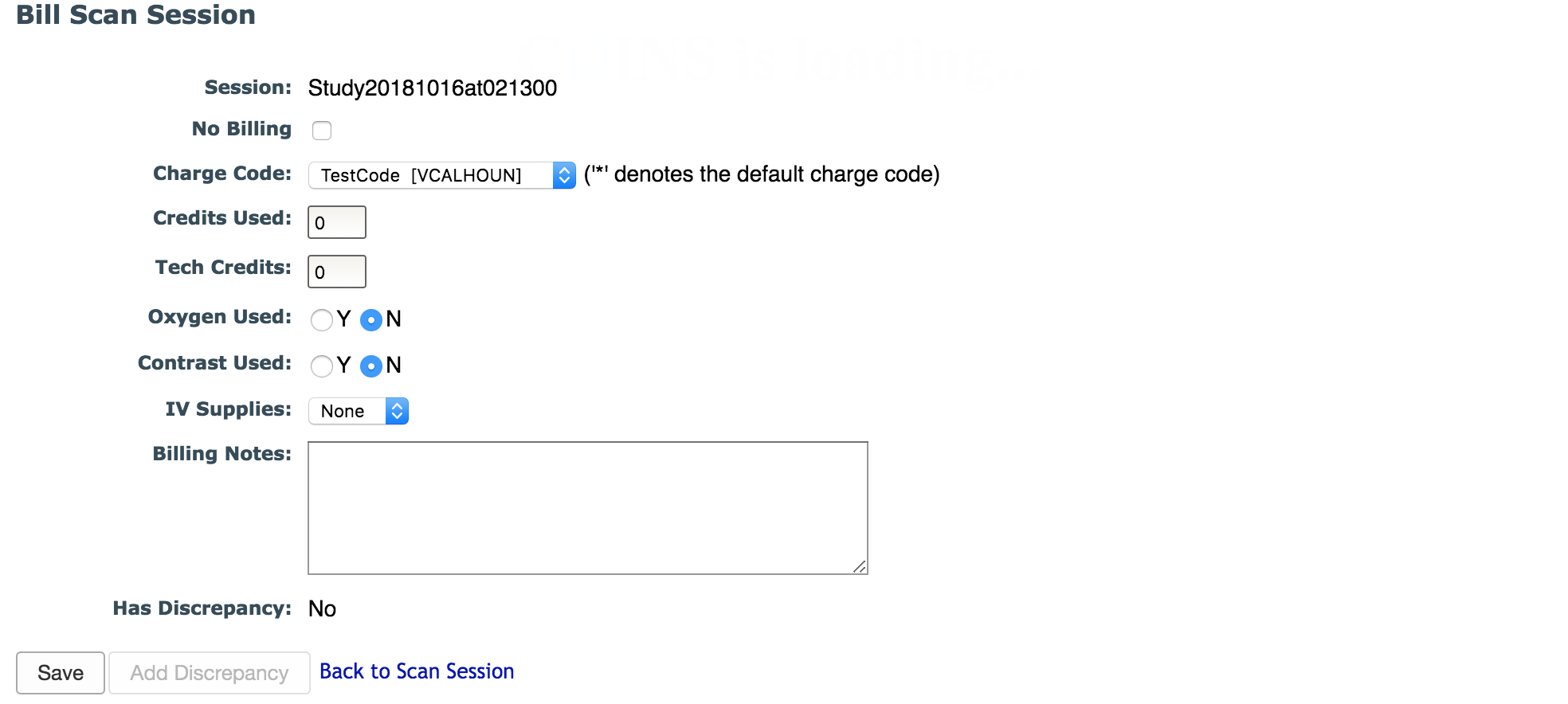Follow the Back to Scan Session link
1568x704 pixels.
point(417,671)
